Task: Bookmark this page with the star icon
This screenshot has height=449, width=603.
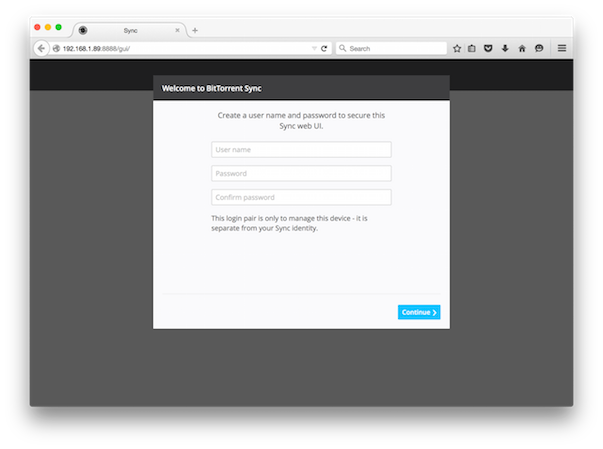Action: (x=457, y=48)
